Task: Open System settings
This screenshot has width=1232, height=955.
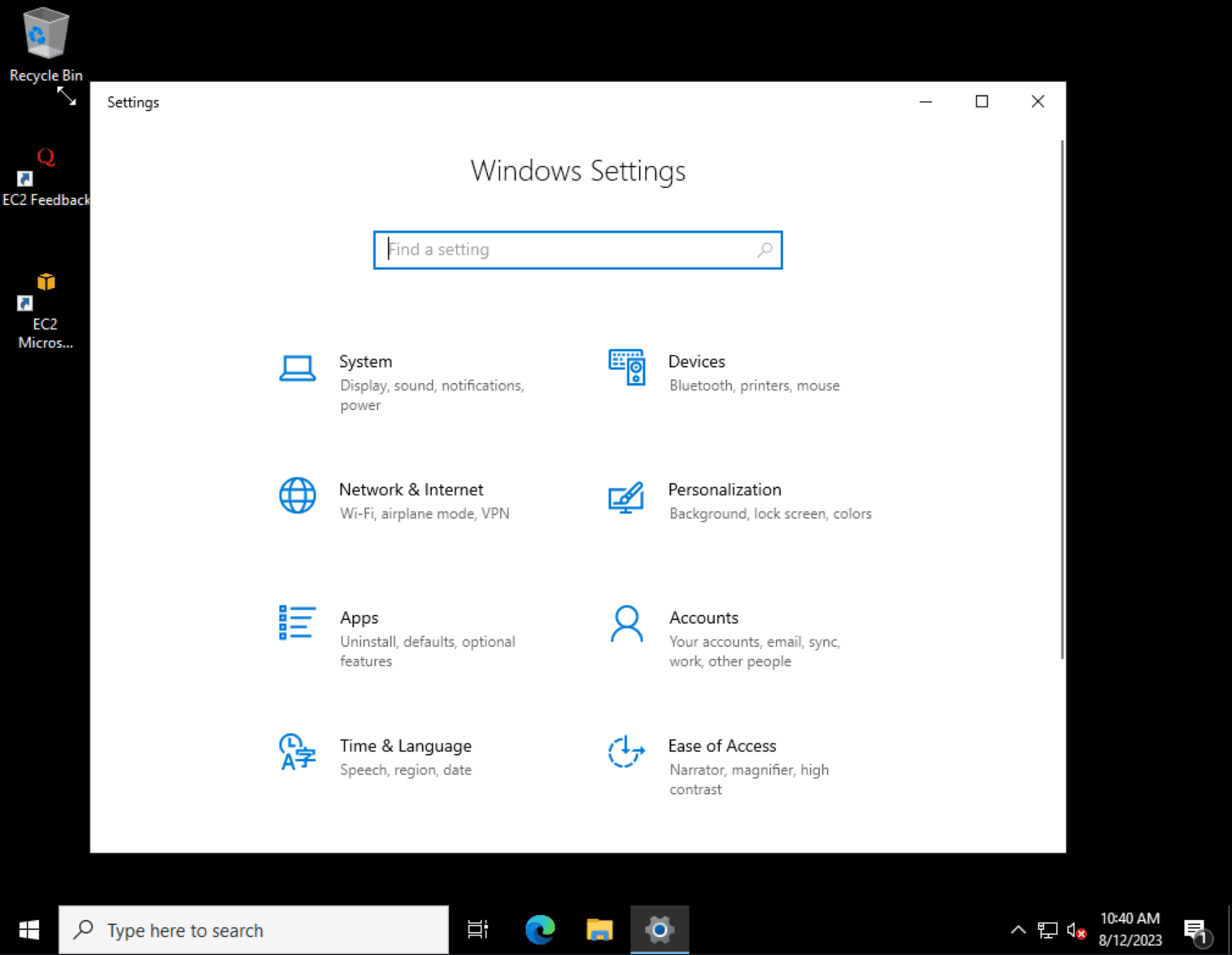Action: (x=365, y=361)
